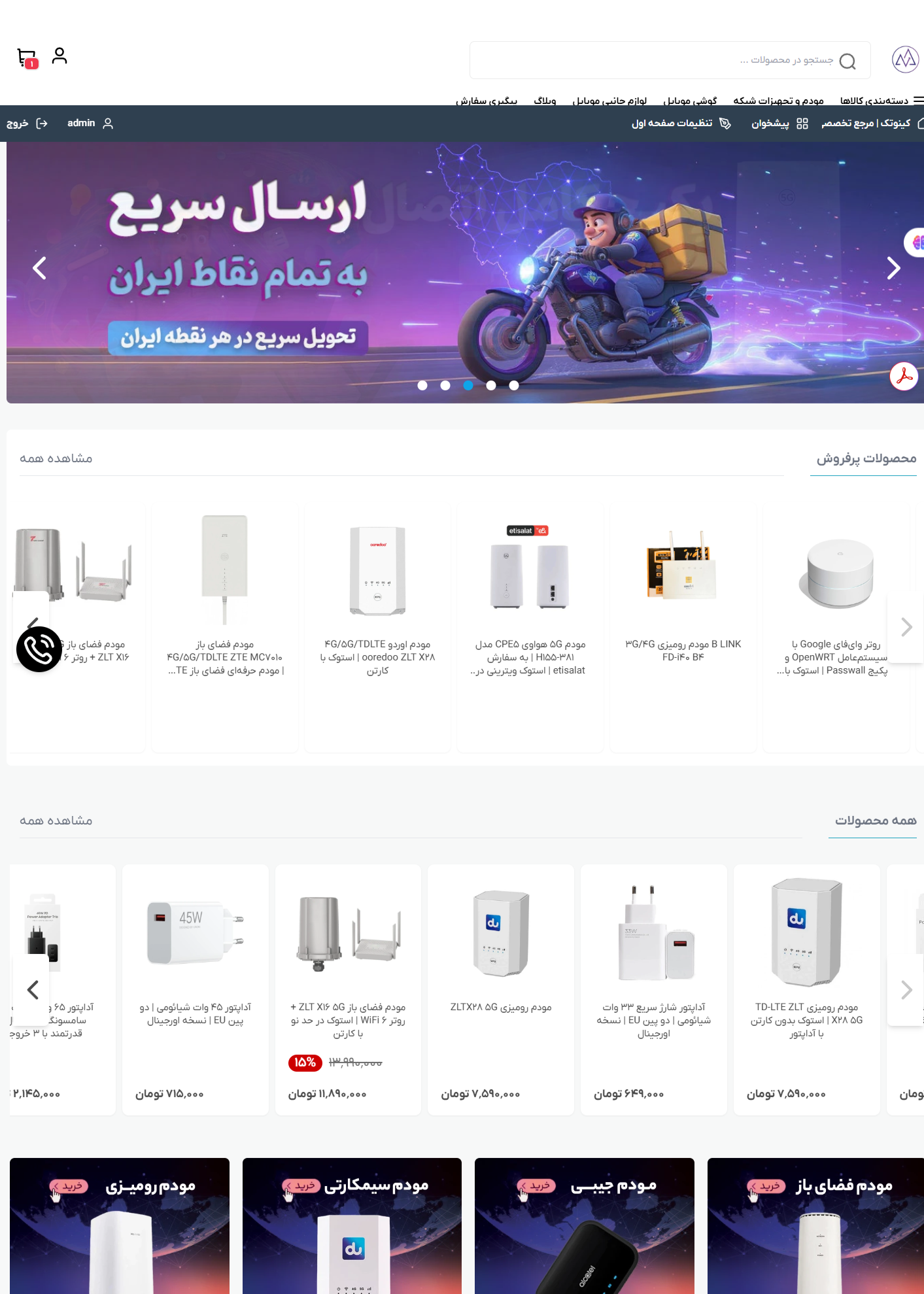This screenshot has width=924, height=1294.
Task: Select the second banner slider dot
Action: [x=445, y=385]
